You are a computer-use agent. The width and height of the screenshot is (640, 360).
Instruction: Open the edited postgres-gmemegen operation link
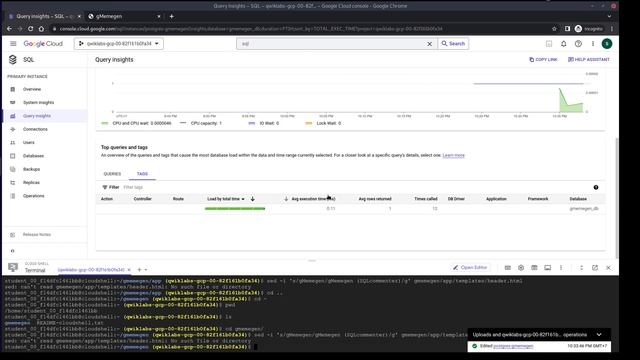point(513,346)
